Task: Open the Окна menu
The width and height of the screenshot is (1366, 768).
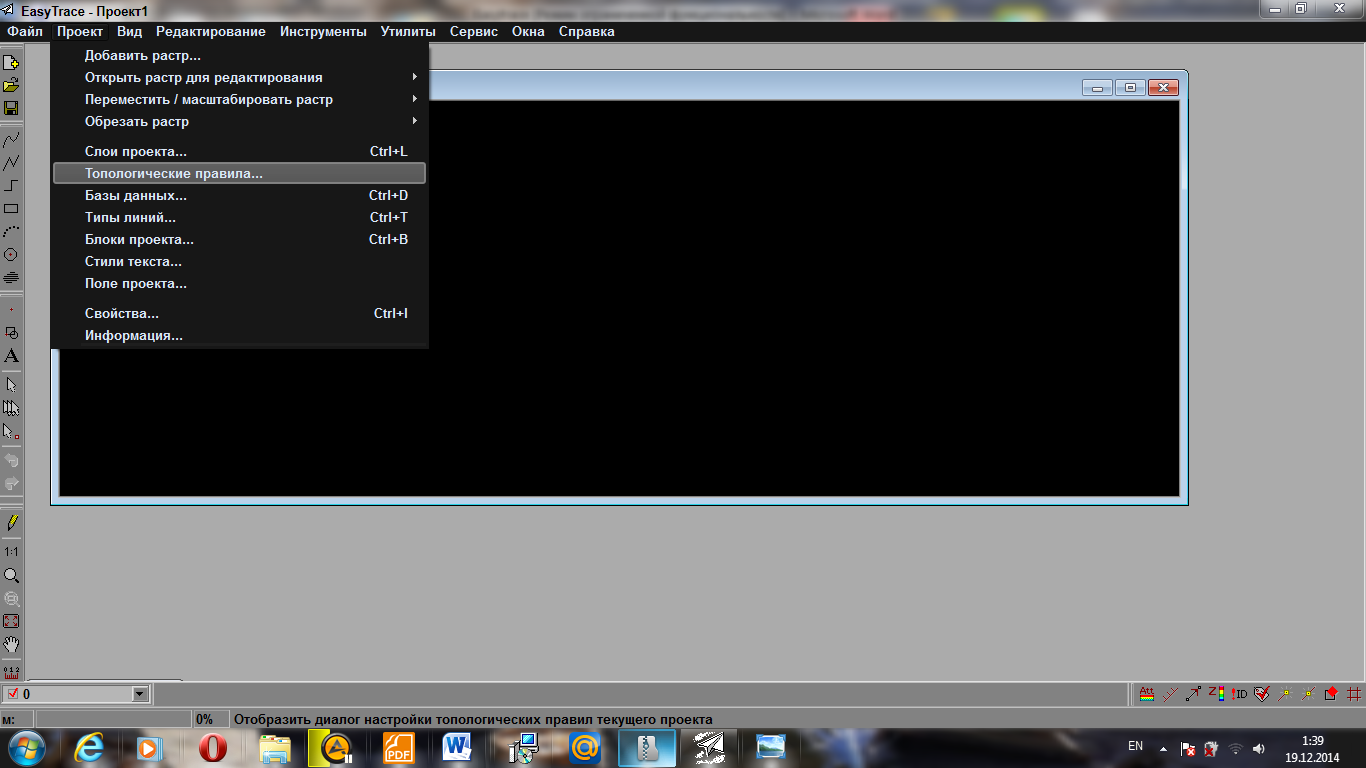Action: tap(528, 31)
